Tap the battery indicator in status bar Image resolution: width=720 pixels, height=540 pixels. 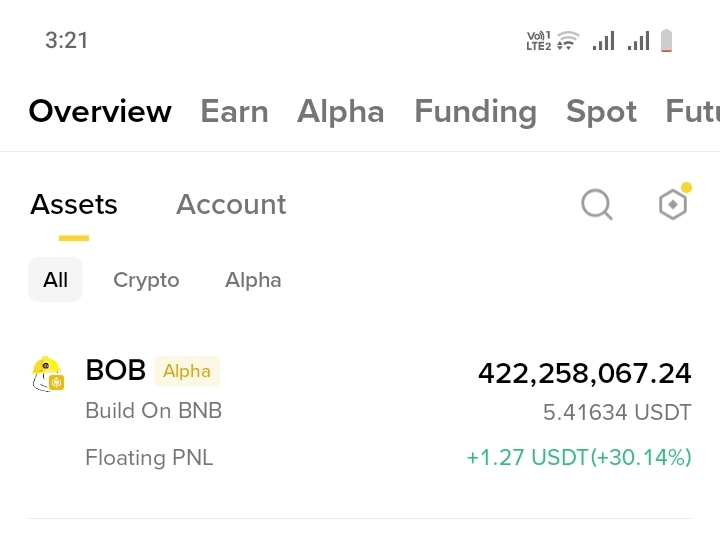click(666, 40)
